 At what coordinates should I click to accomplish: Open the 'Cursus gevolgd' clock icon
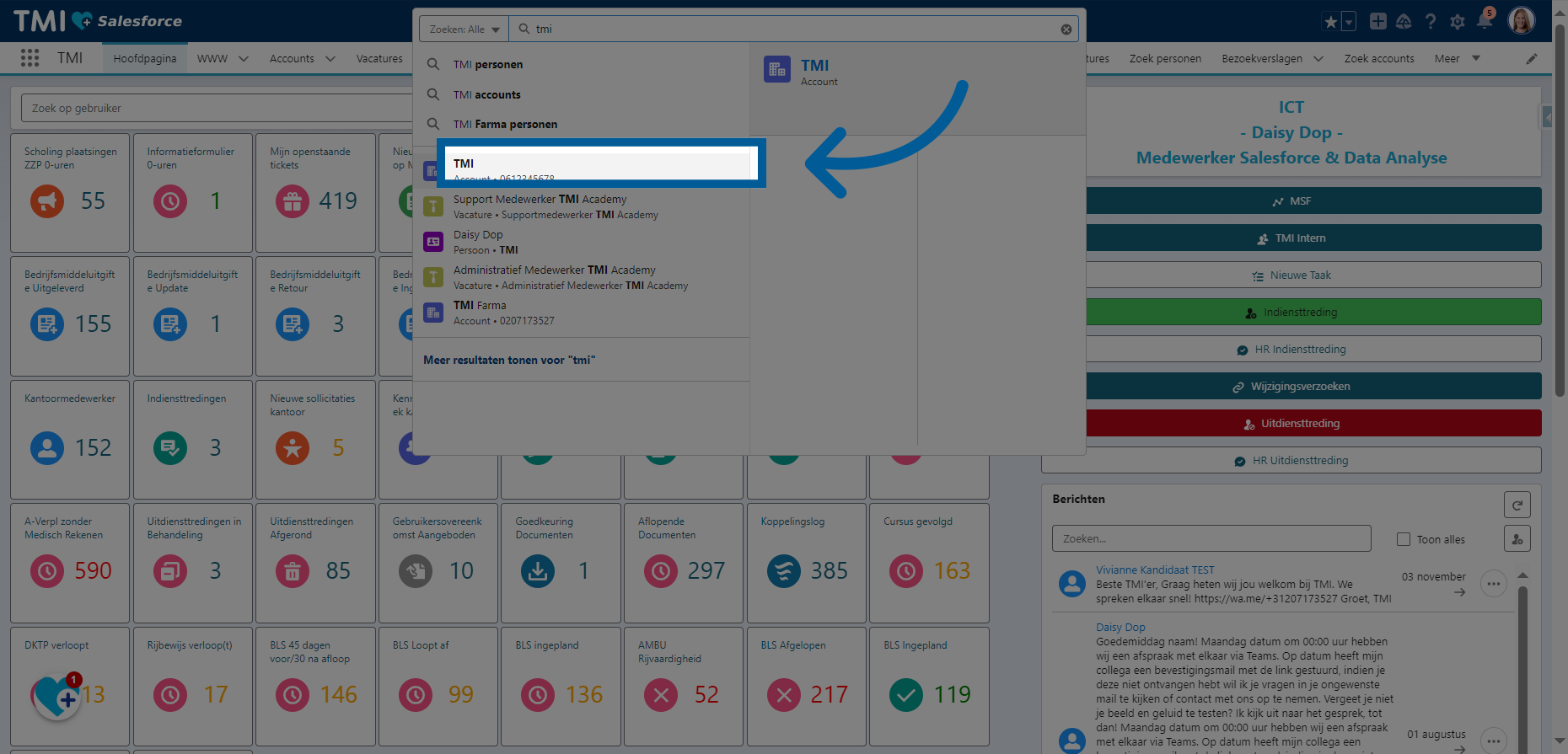906,571
